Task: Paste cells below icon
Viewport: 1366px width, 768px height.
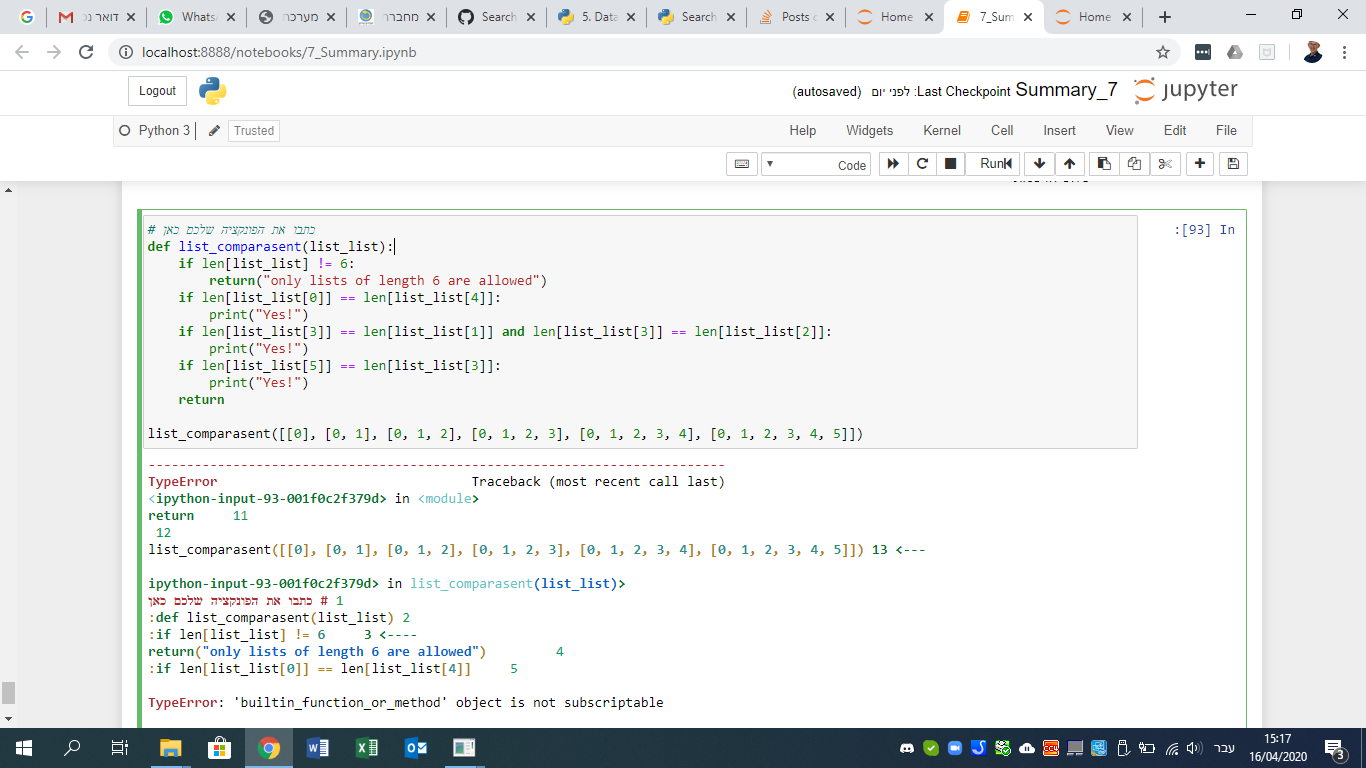Action: pos(1103,164)
